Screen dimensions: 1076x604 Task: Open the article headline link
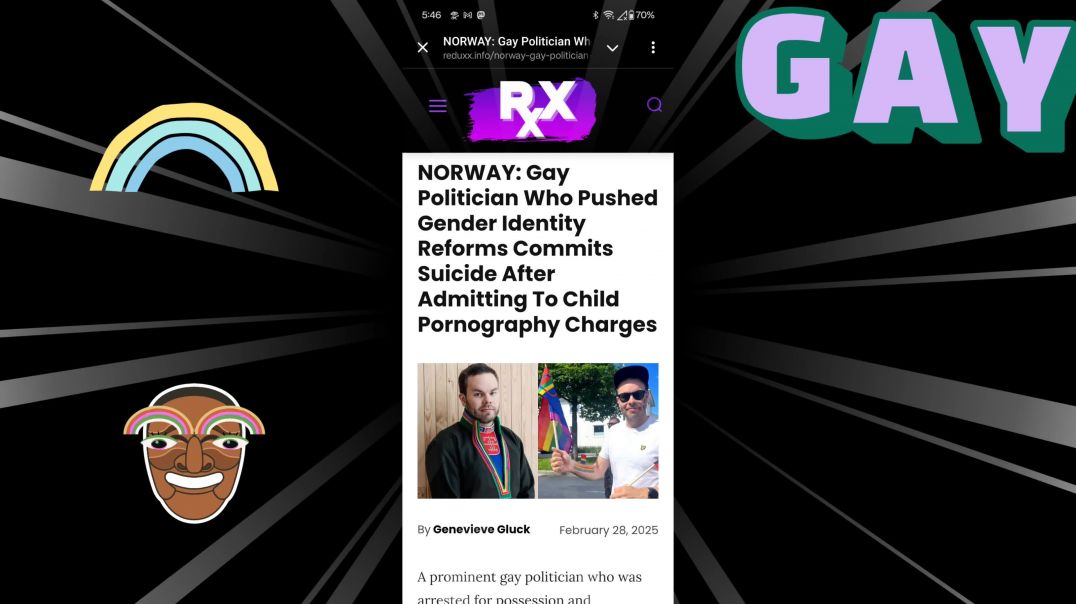[x=537, y=248]
